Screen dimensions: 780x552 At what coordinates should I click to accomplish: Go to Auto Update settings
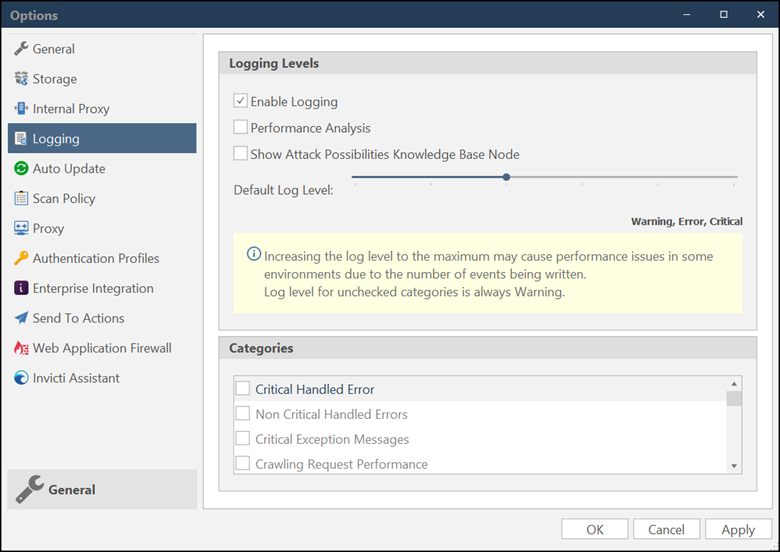click(x=102, y=169)
